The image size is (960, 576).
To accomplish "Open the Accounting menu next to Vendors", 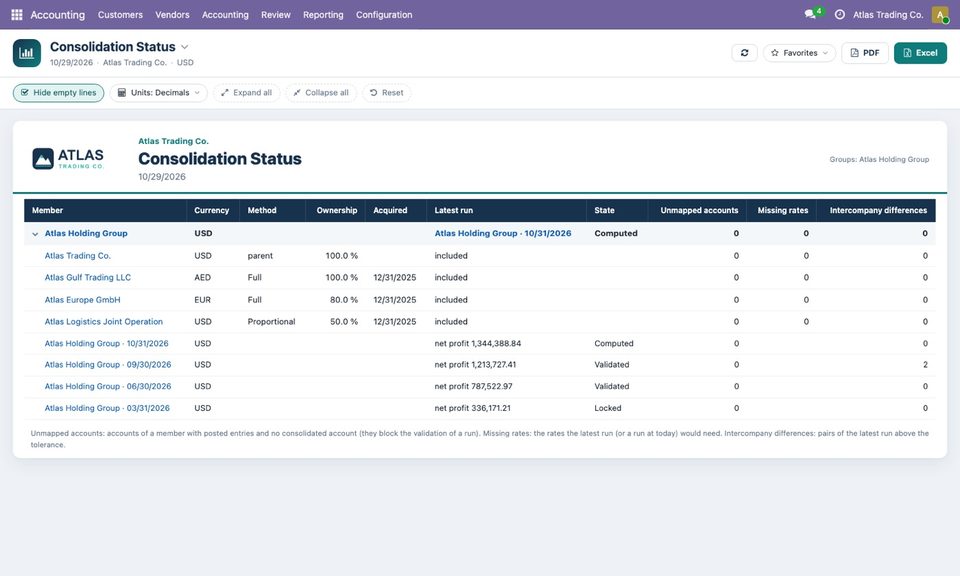I will 225,15.
